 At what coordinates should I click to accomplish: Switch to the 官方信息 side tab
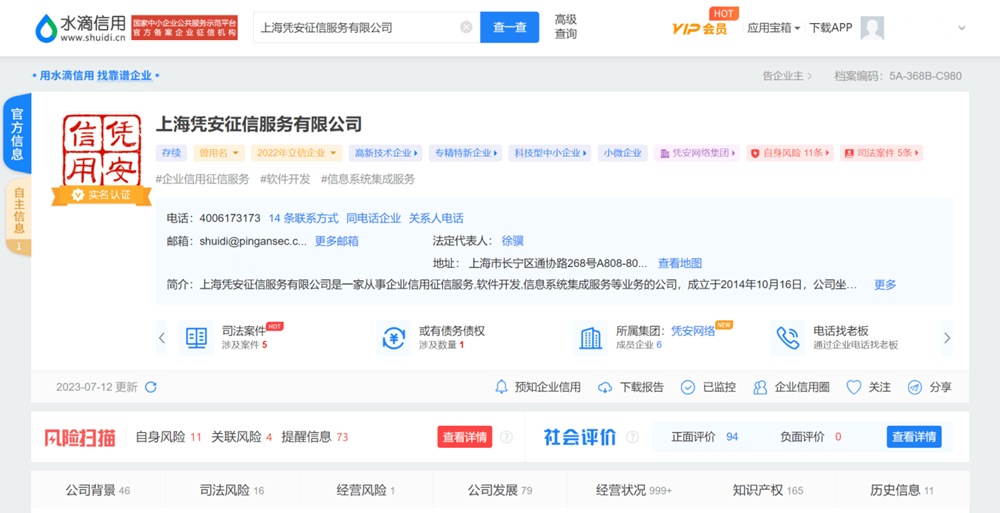[x=17, y=134]
